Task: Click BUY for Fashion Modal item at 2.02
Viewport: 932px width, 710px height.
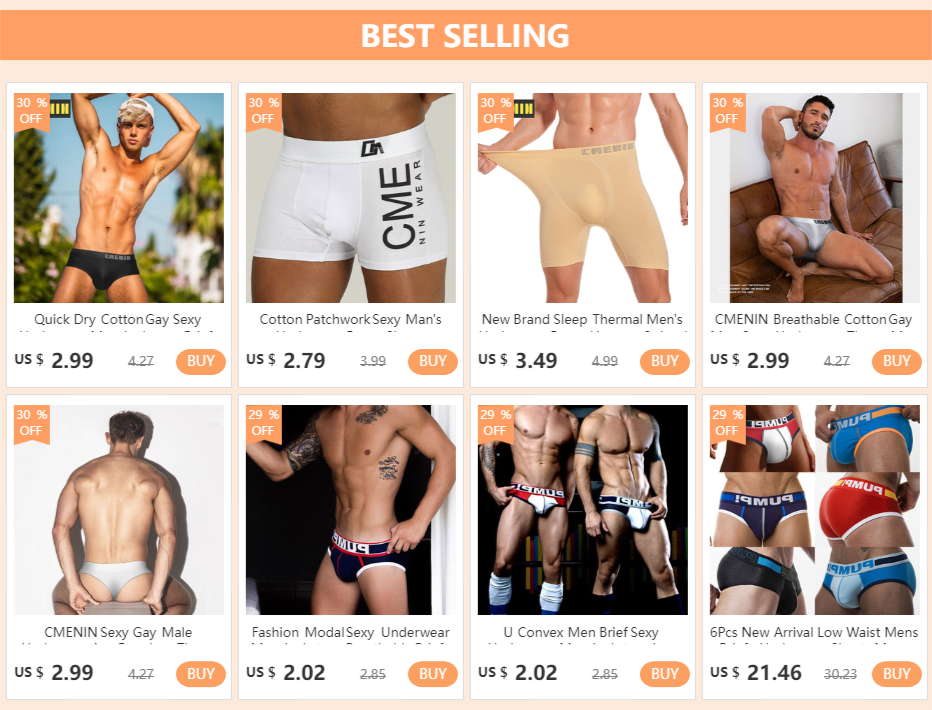Action: (433, 674)
